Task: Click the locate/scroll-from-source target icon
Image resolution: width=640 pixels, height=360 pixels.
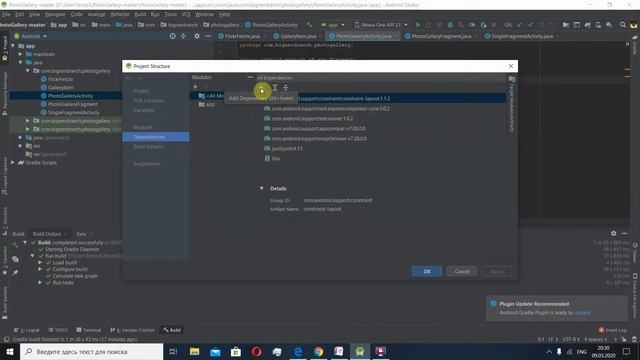Action: (173, 36)
